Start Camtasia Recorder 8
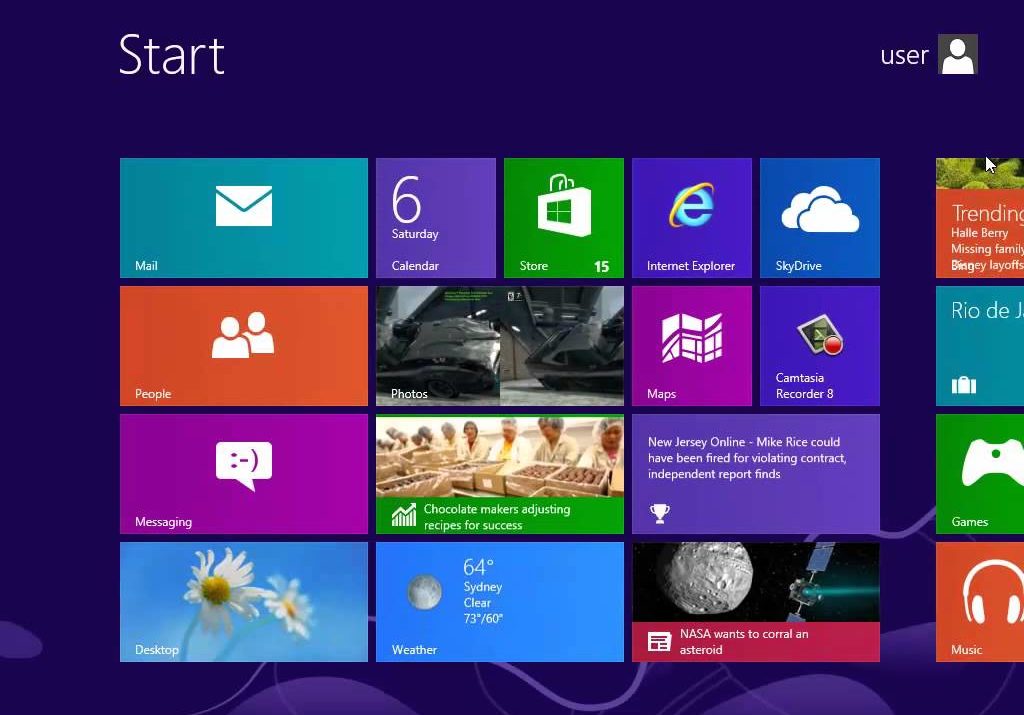 pos(819,346)
